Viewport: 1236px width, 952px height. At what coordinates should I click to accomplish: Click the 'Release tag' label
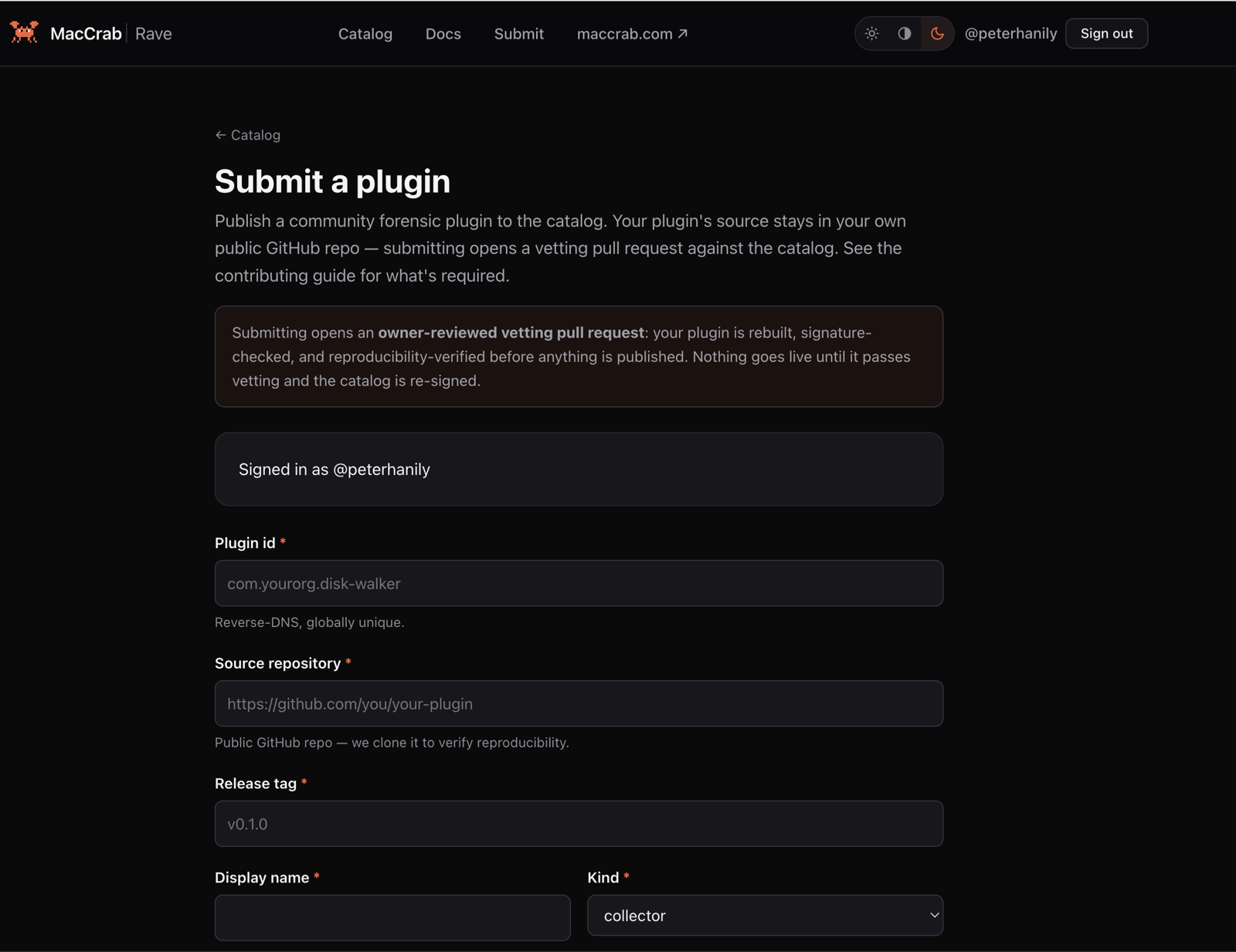point(256,784)
